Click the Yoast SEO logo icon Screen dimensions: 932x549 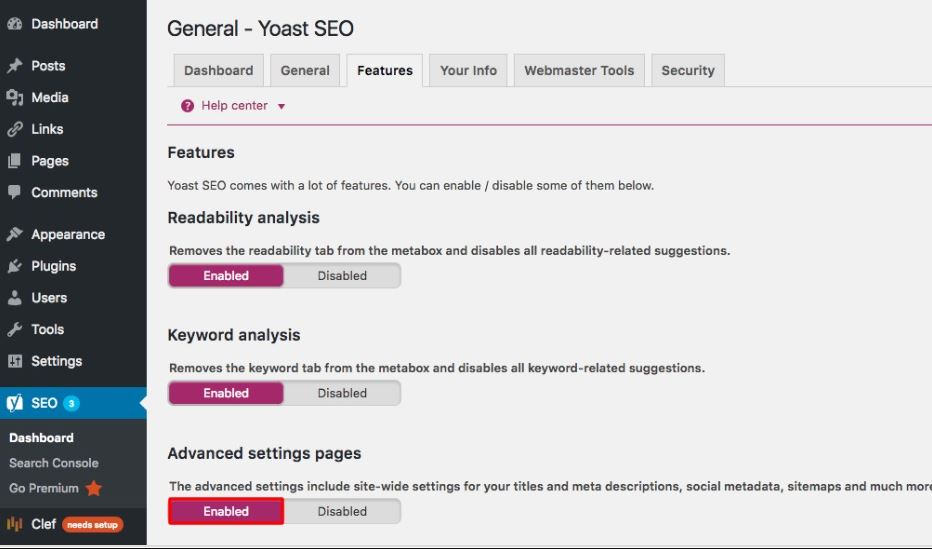point(14,403)
